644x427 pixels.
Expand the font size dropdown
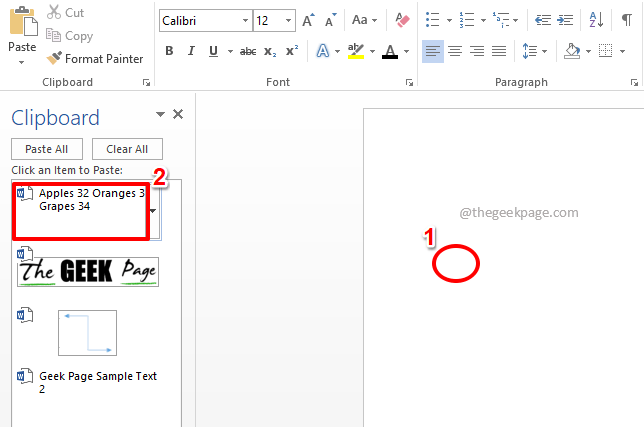pyautogui.click(x=288, y=20)
